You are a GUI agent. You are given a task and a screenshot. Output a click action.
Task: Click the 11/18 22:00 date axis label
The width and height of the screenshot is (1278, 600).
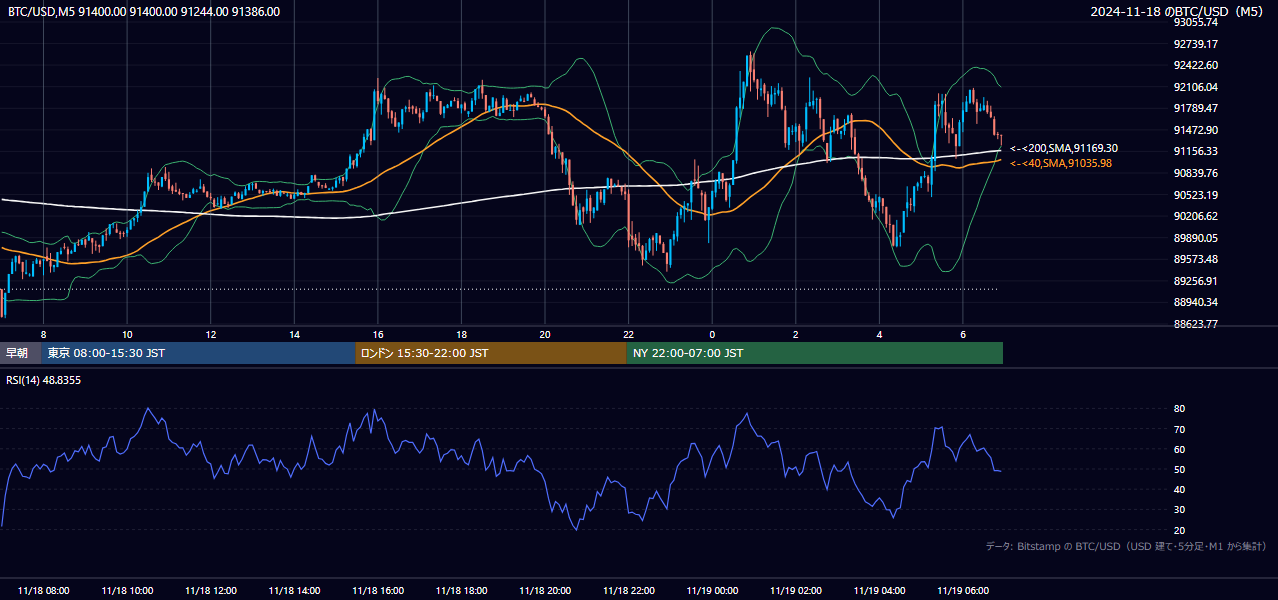pos(628,591)
